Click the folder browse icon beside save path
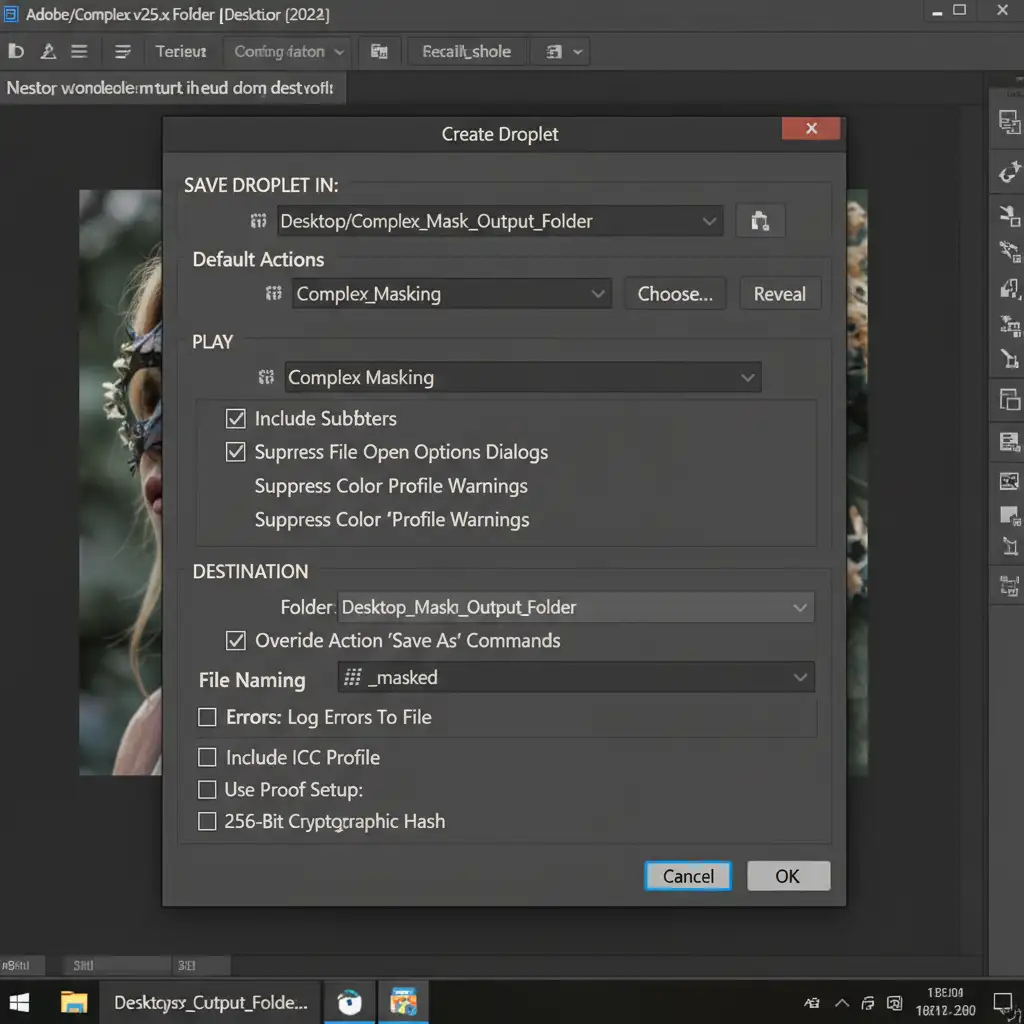Image resolution: width=1024 pixels, height=1024 pixels. 760,221
